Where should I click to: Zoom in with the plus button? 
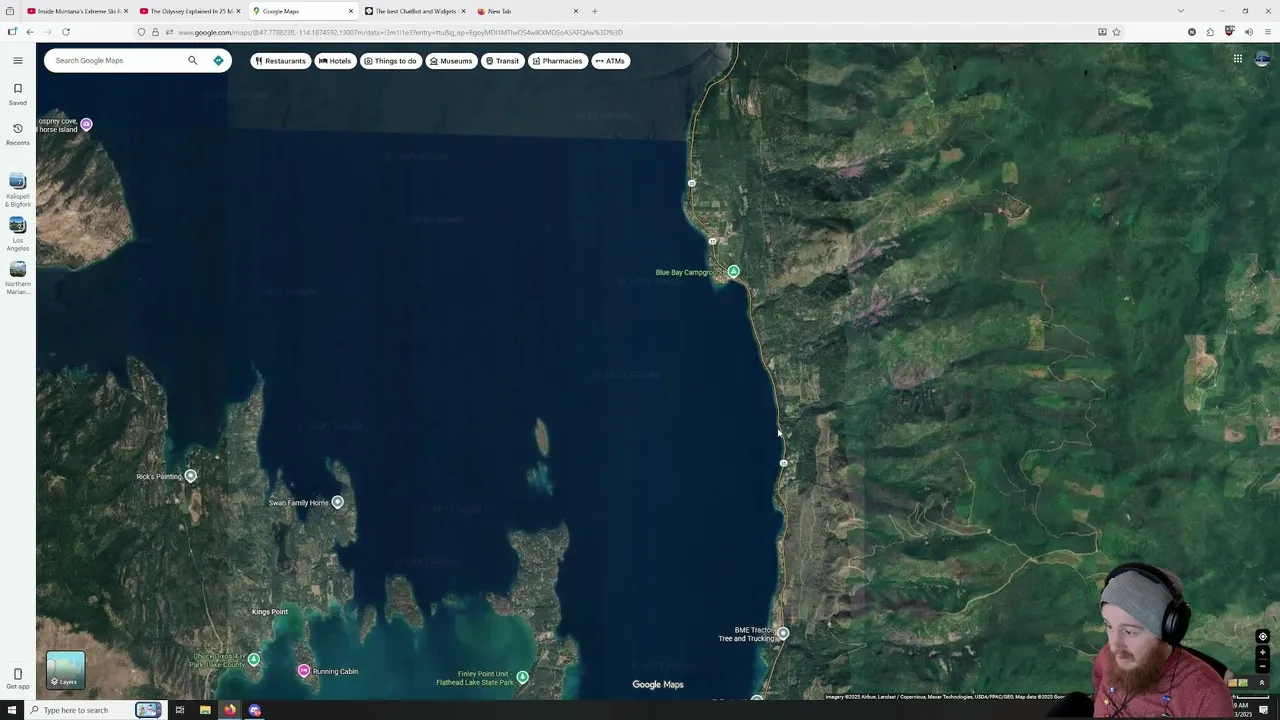click(1262, 653)
